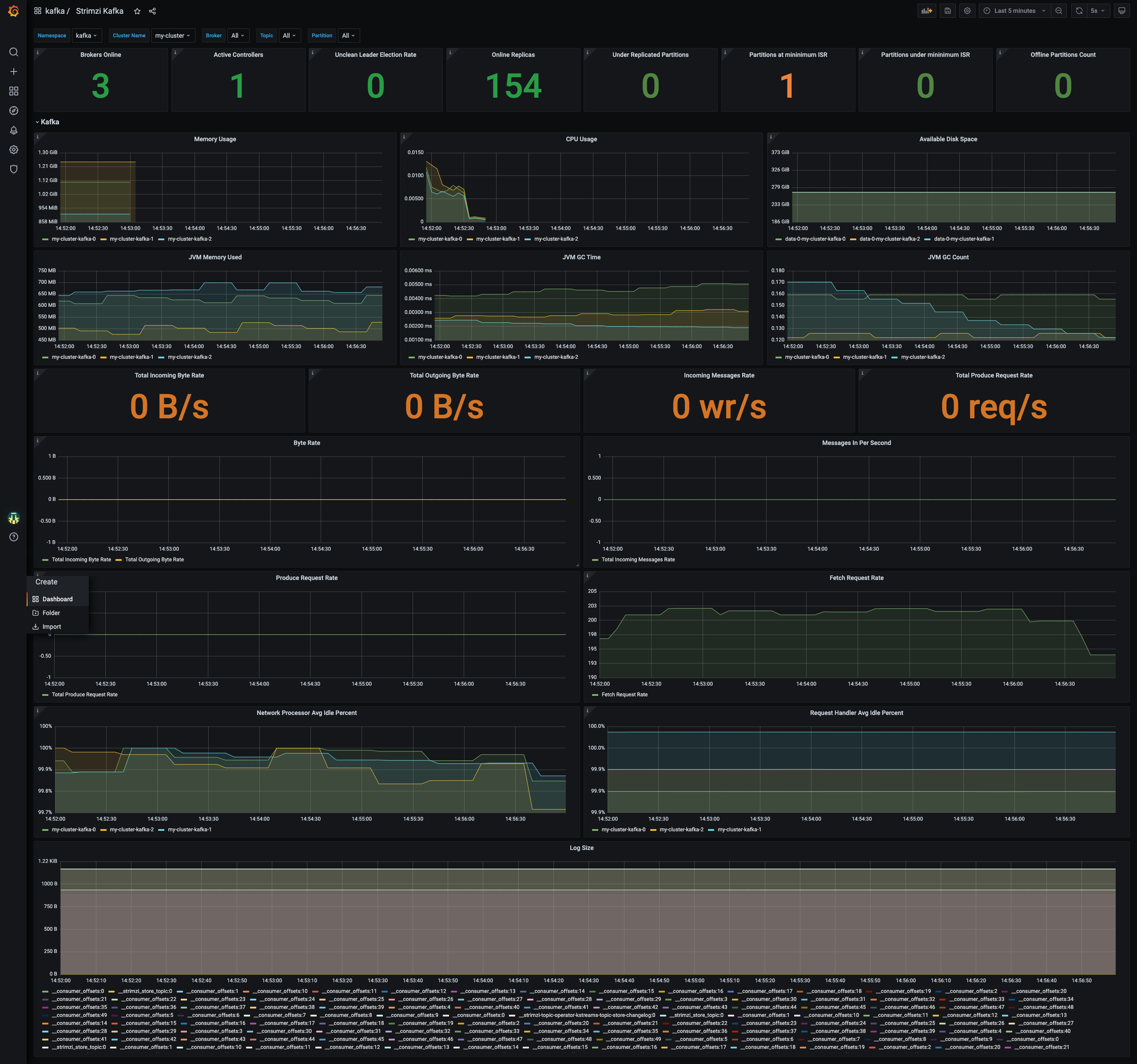Click the info icon on Available Disk Space panel
The image size is (1137, 1064).
coord(771,137)
